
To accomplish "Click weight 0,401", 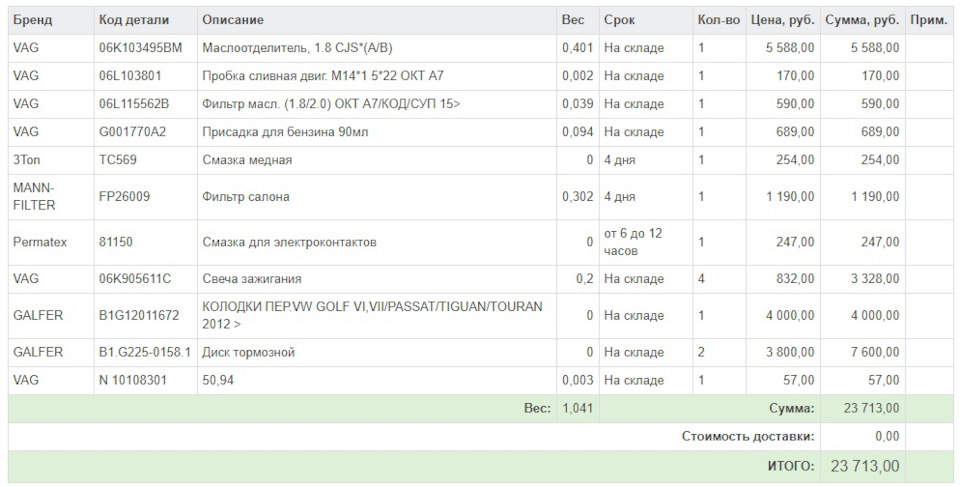I will [578, 48].
